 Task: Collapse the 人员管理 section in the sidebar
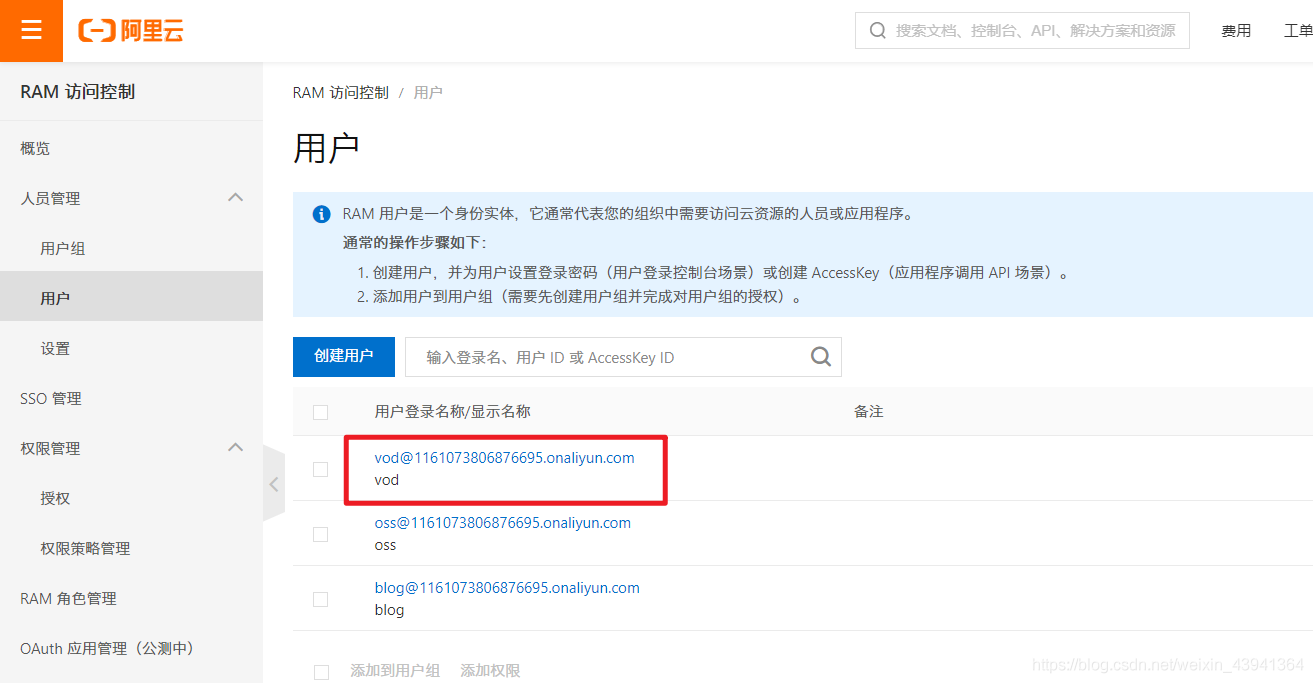tap(235, 197)
